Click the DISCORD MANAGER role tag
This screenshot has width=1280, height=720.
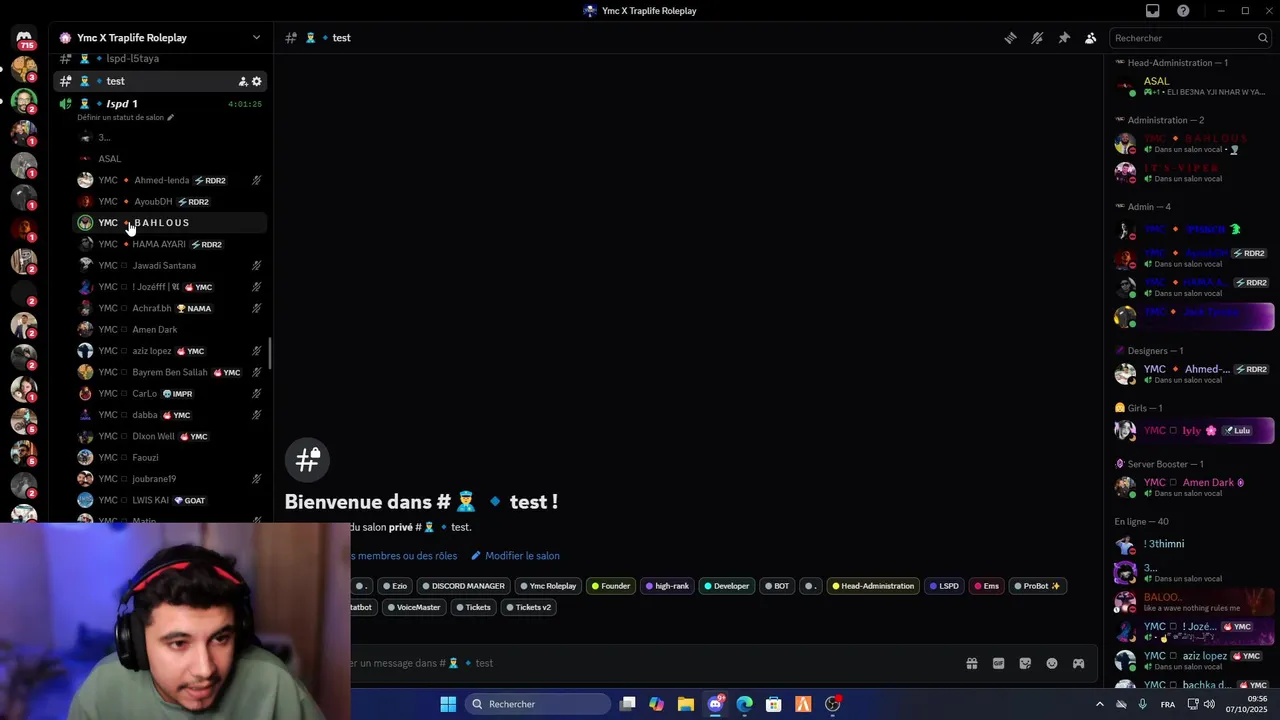463,586
